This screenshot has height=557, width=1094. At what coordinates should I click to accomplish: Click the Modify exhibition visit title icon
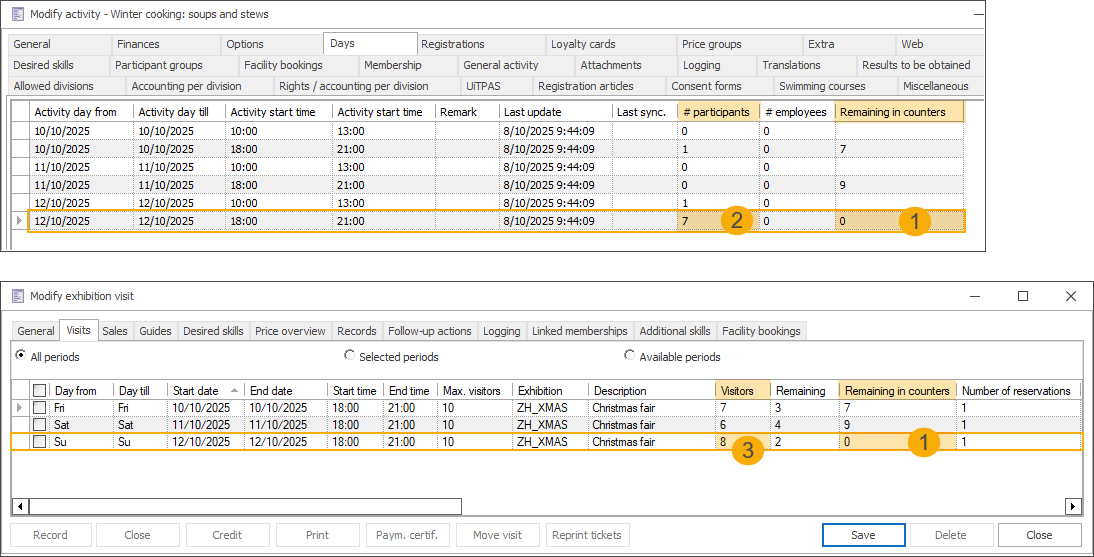(x=17, y=296)
